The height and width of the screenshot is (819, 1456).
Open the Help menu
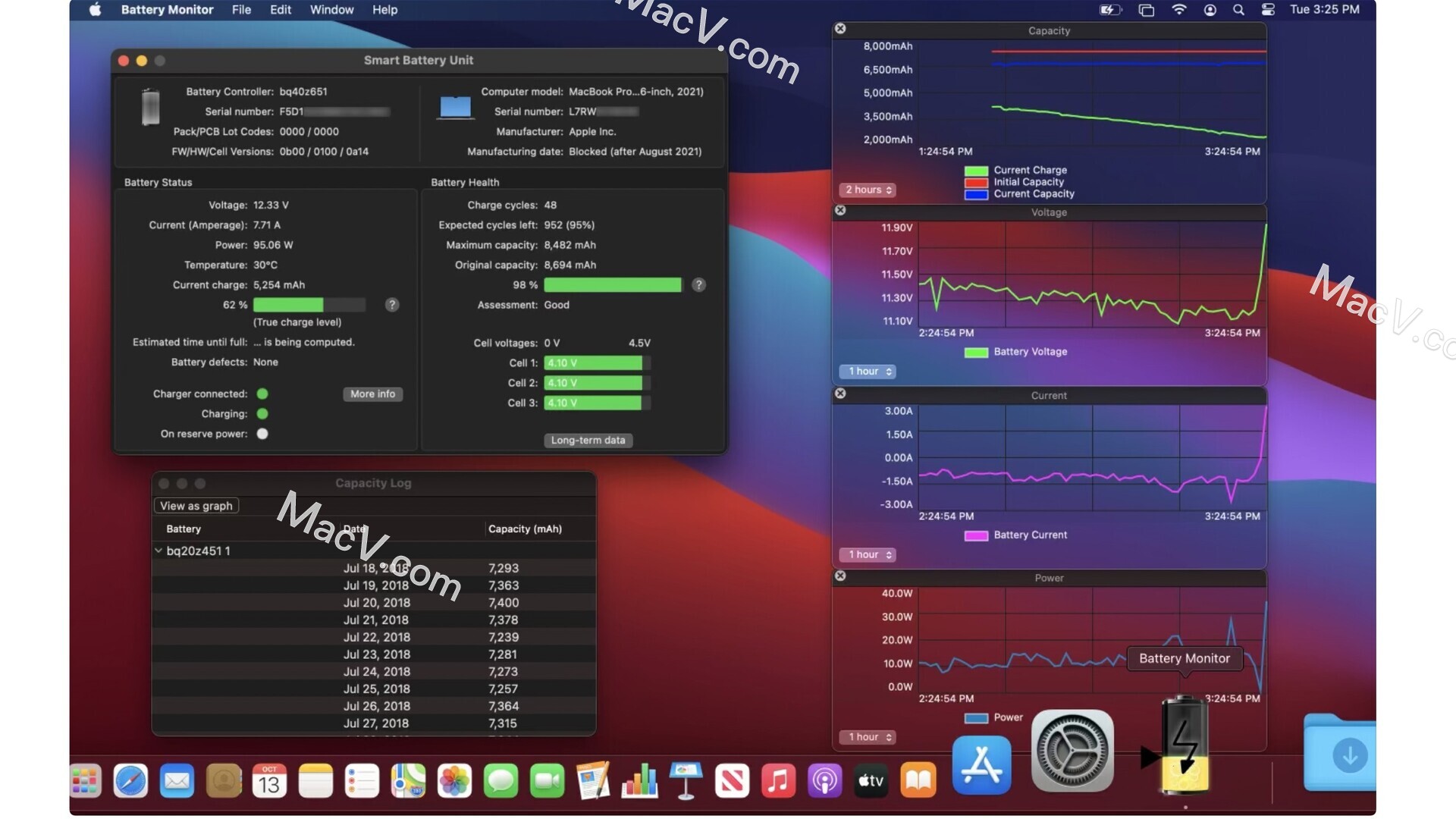(x=384, y=10)
